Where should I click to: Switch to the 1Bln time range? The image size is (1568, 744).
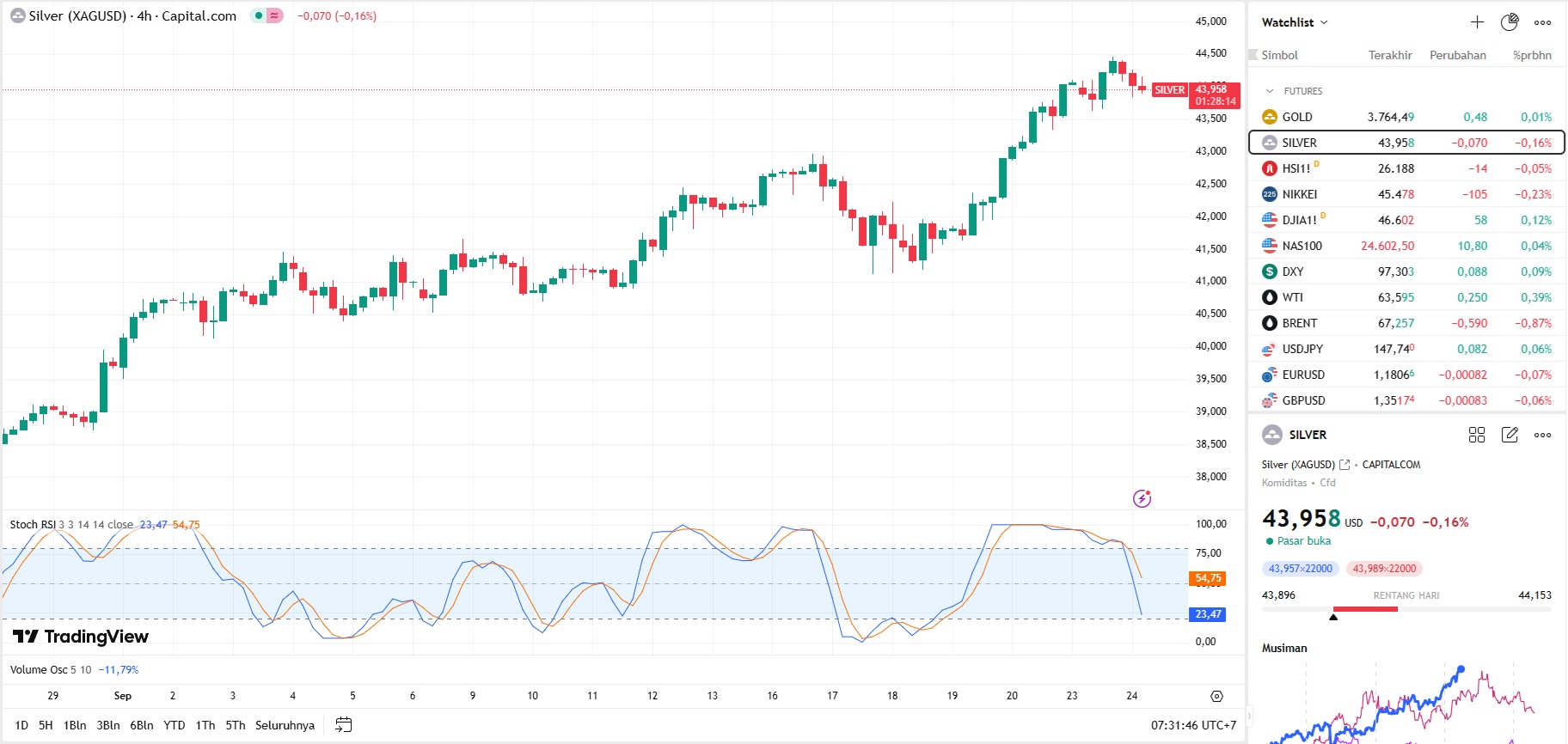(75, 725)
